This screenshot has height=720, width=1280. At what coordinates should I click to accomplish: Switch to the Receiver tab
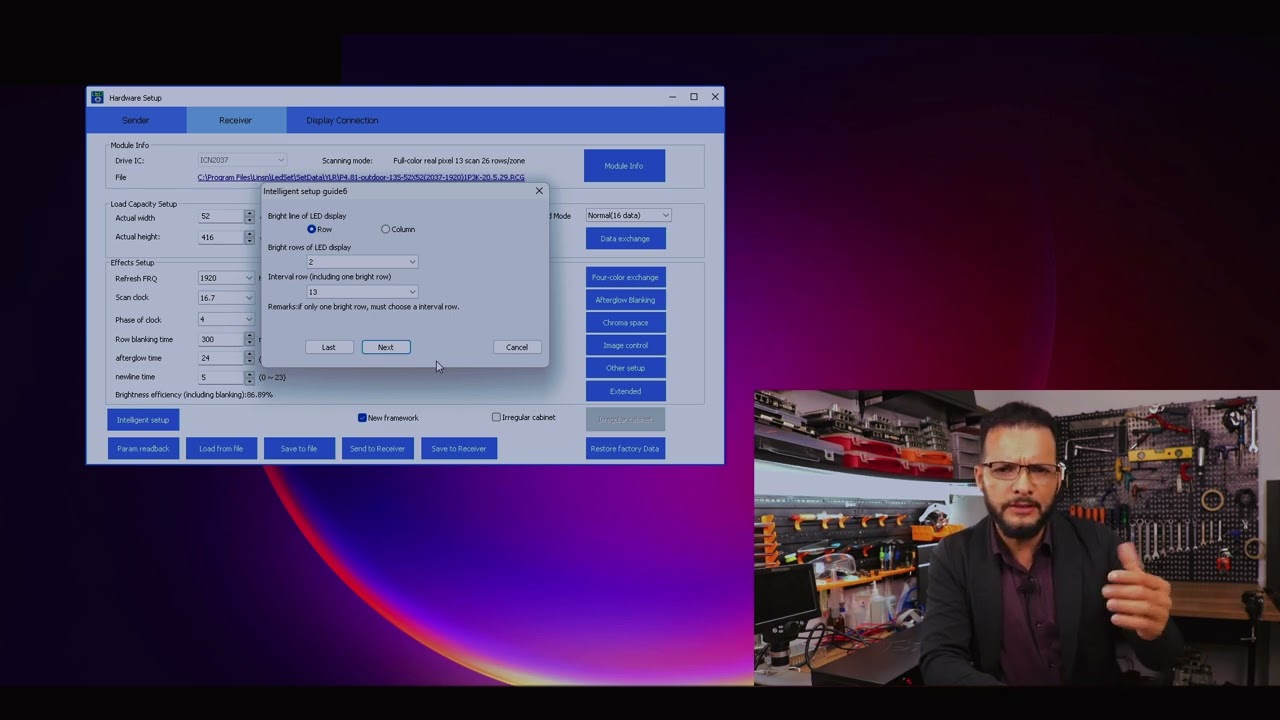236,120
